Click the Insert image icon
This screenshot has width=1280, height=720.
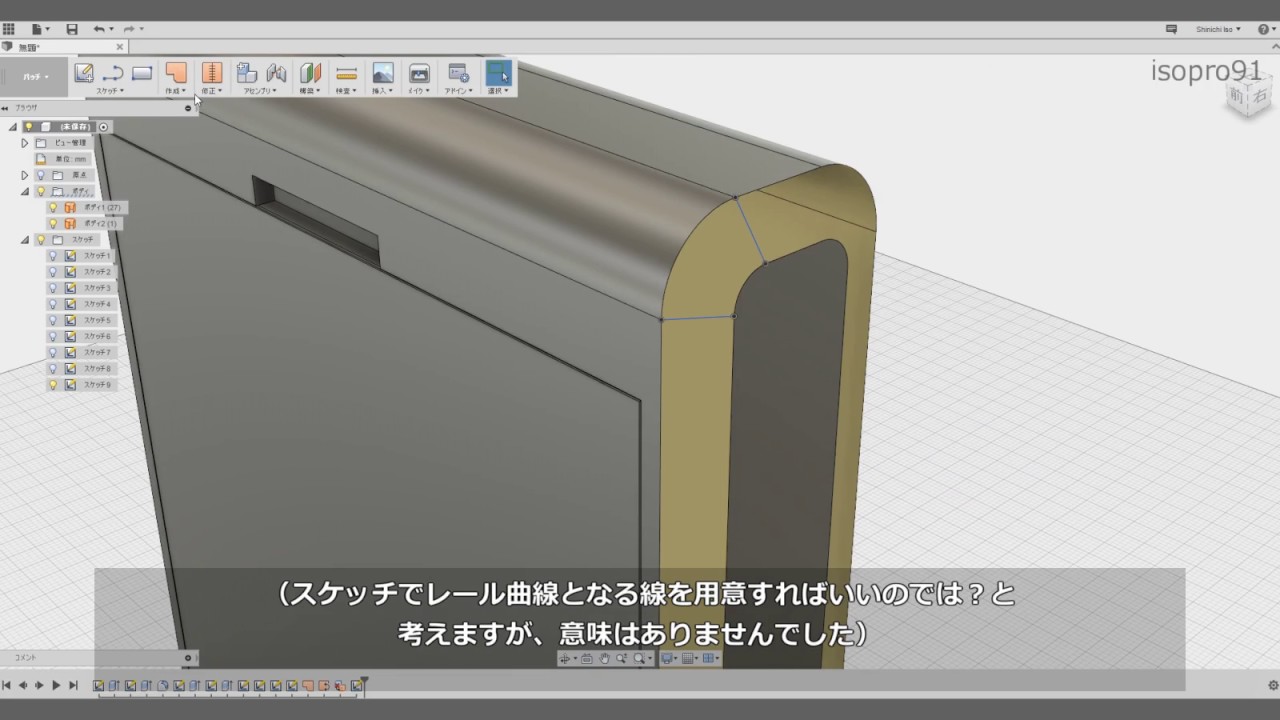pyautogui.click(x=383, y=73)
